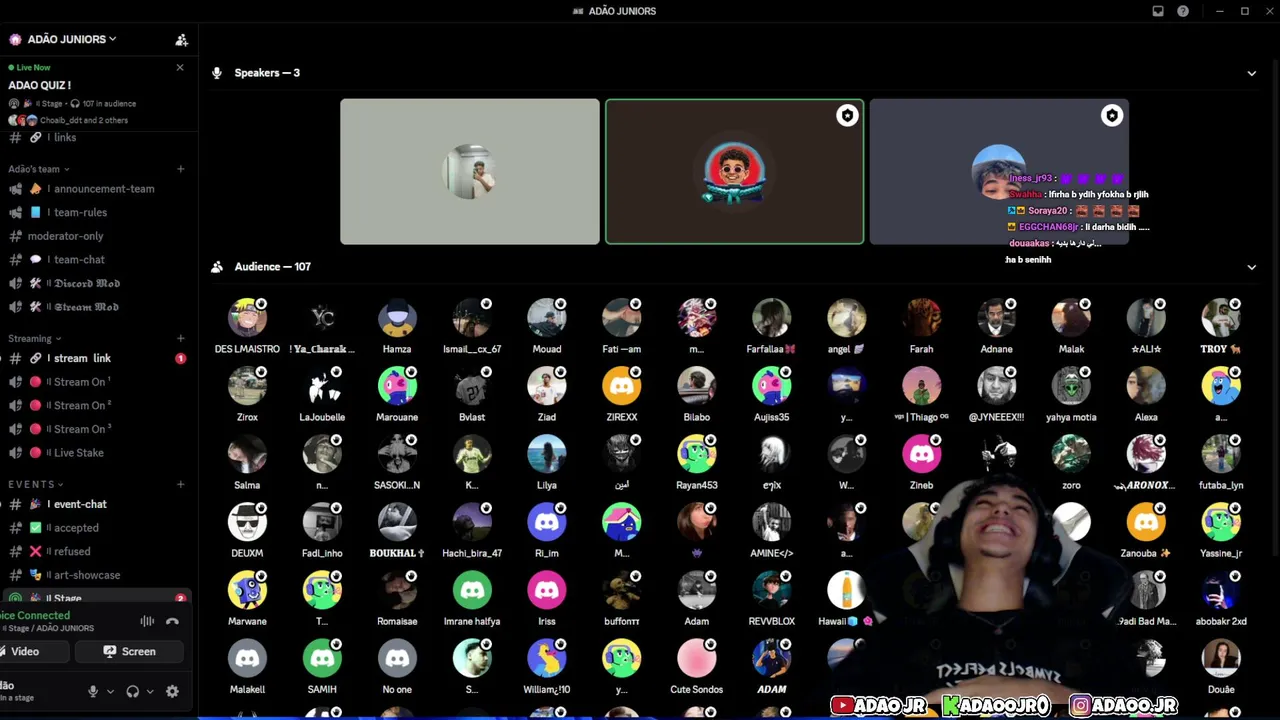Select the green-outlined active speaker tile
Viewport: 1280px width, 720px height.
point(734,171)
